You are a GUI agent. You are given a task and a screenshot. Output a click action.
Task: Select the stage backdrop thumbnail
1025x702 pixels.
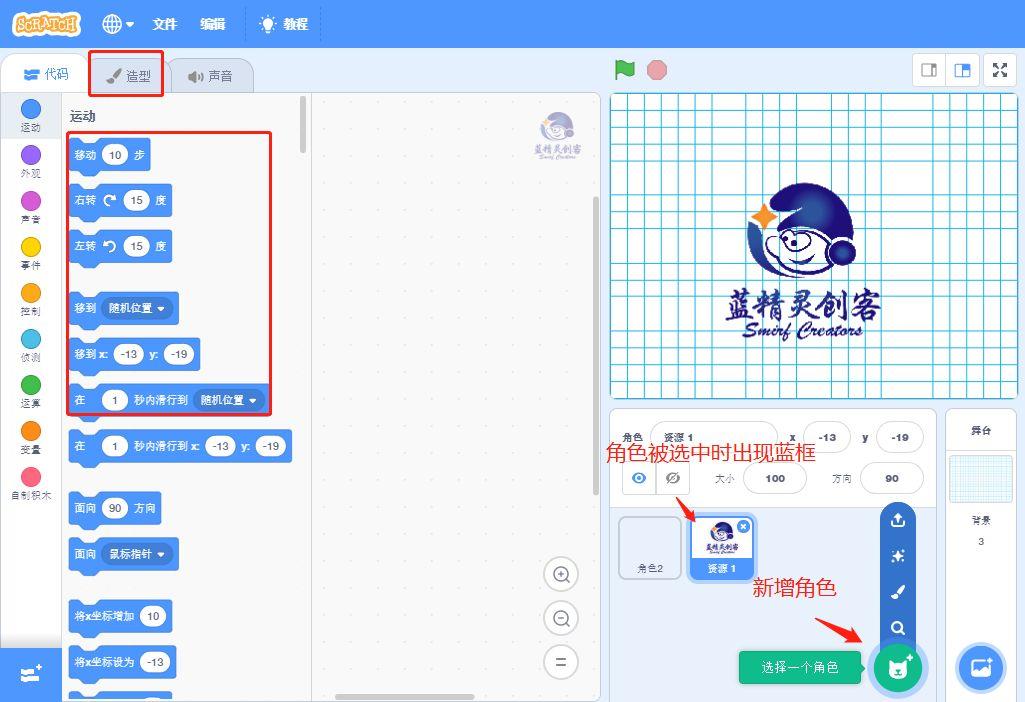(x=981, y=479)
